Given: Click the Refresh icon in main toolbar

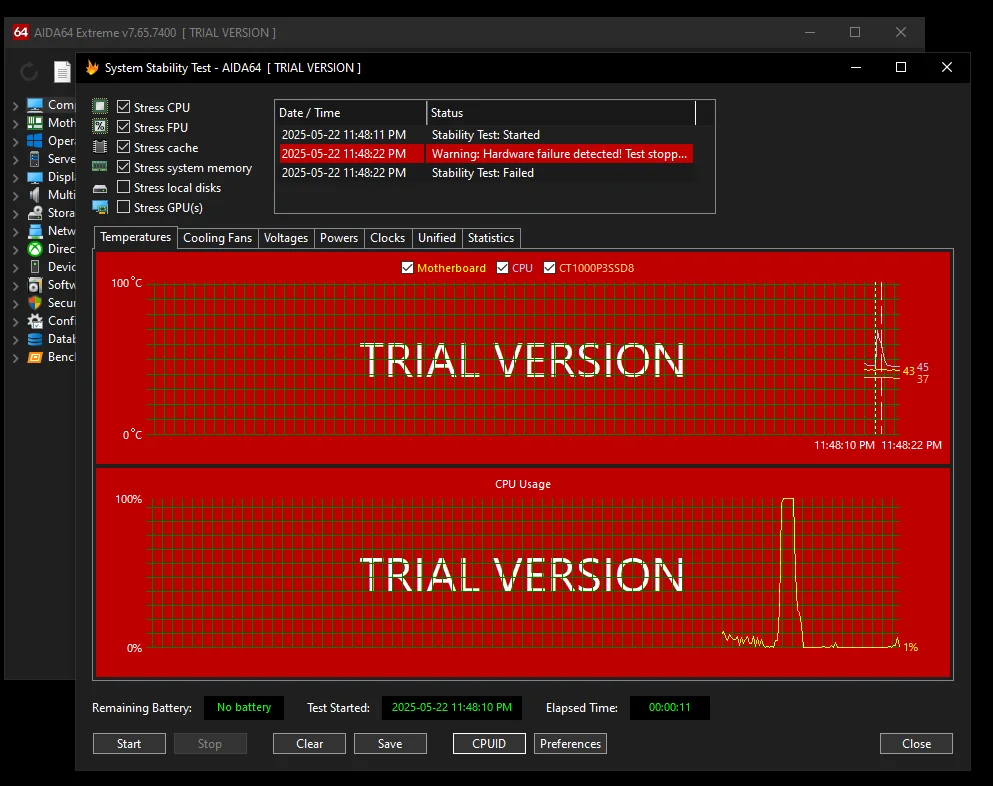Looking at the screenshot, I should (x=29, y=71).
